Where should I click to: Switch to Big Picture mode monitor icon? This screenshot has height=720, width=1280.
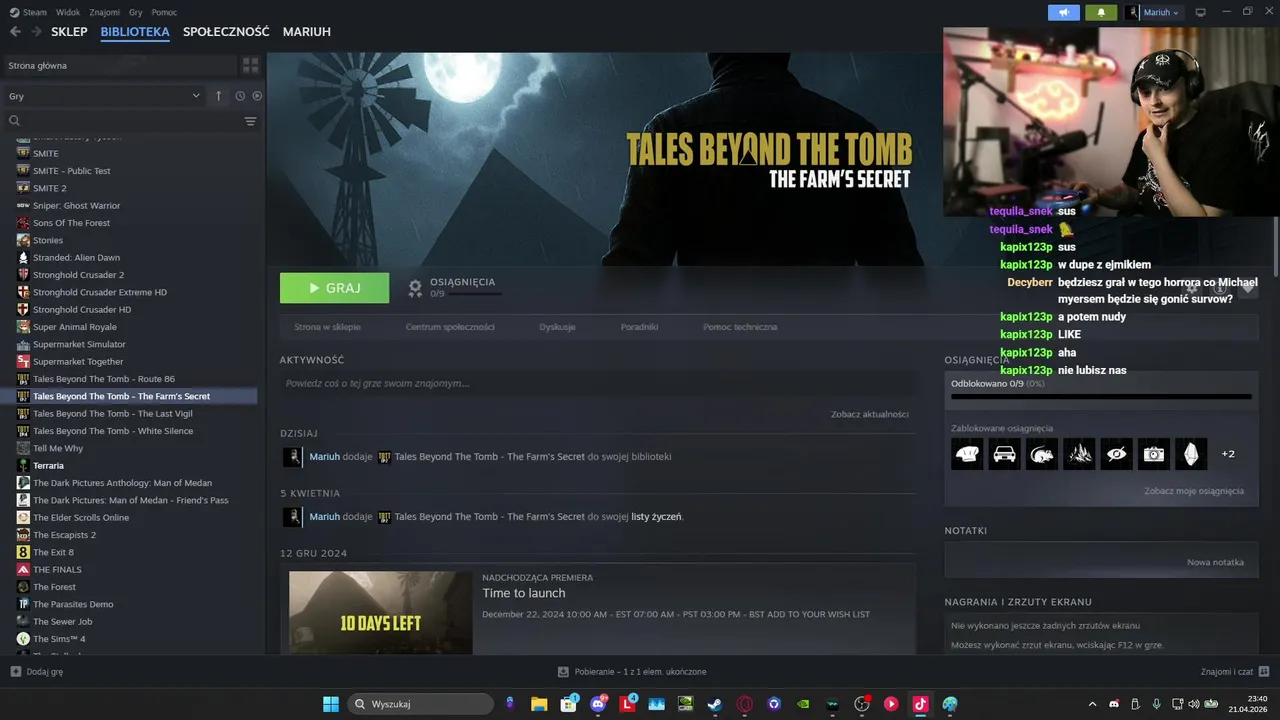[x=1201, y=12]
